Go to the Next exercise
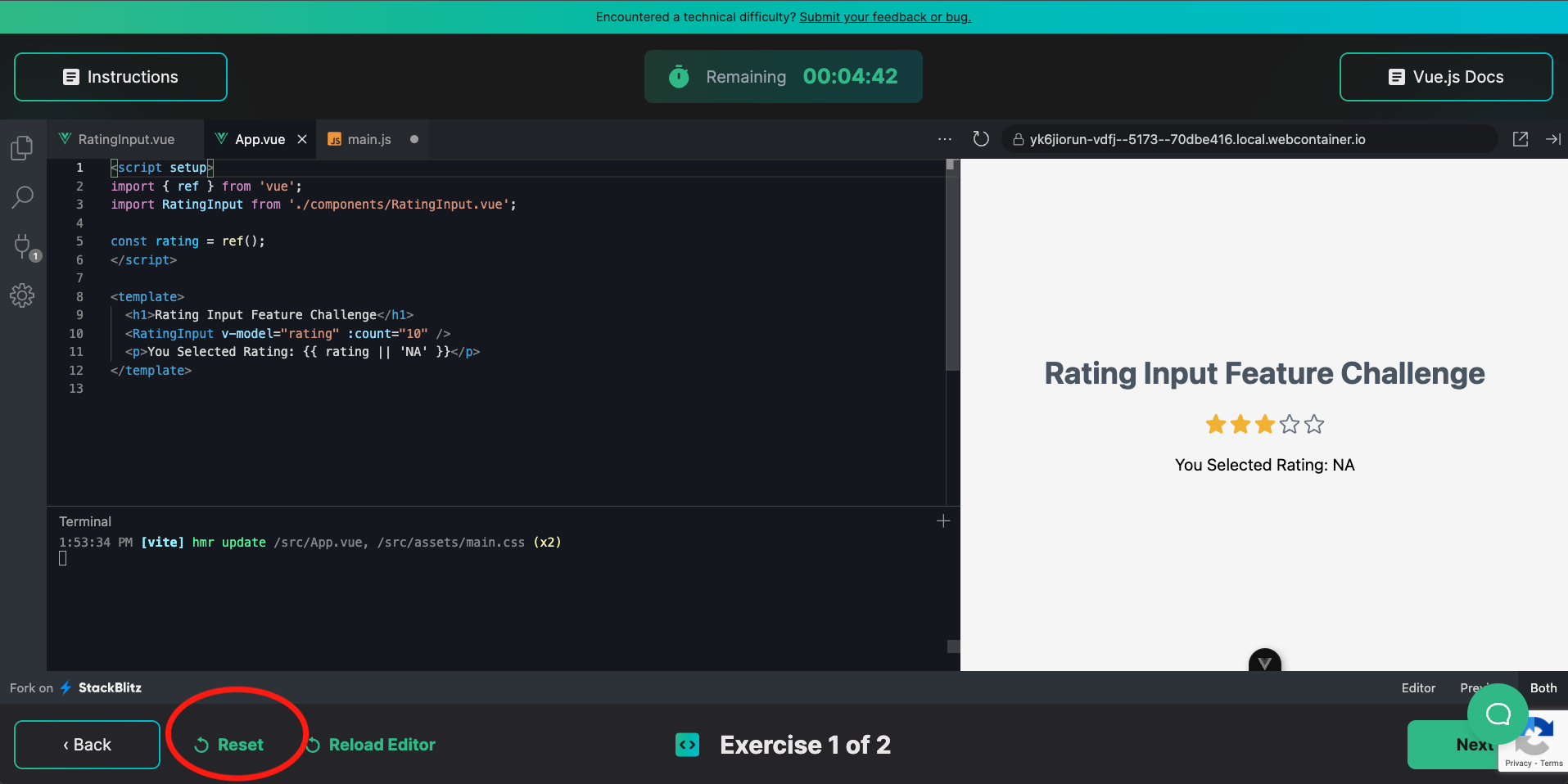The width and height of the screenshot is (1568, 784). (1453, 745)
